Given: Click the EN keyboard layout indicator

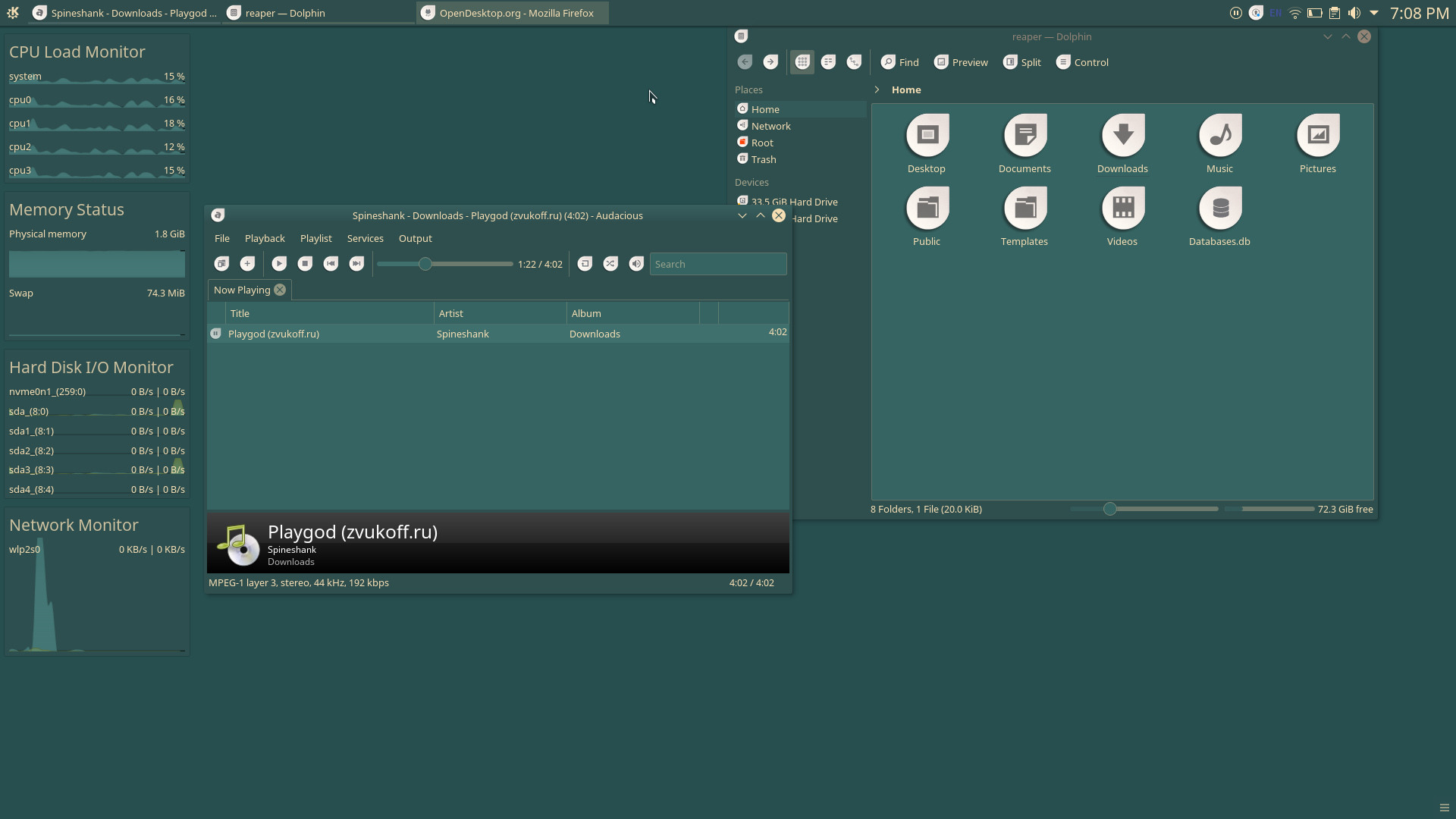Looking at the screenshot, I should [1276, 13].
